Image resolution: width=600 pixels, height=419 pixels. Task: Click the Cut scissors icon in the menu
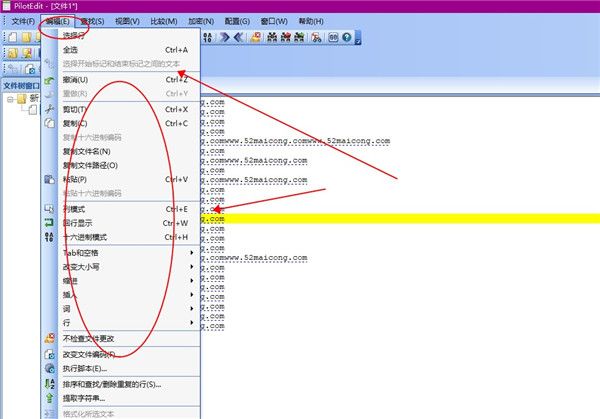point(49,109)
